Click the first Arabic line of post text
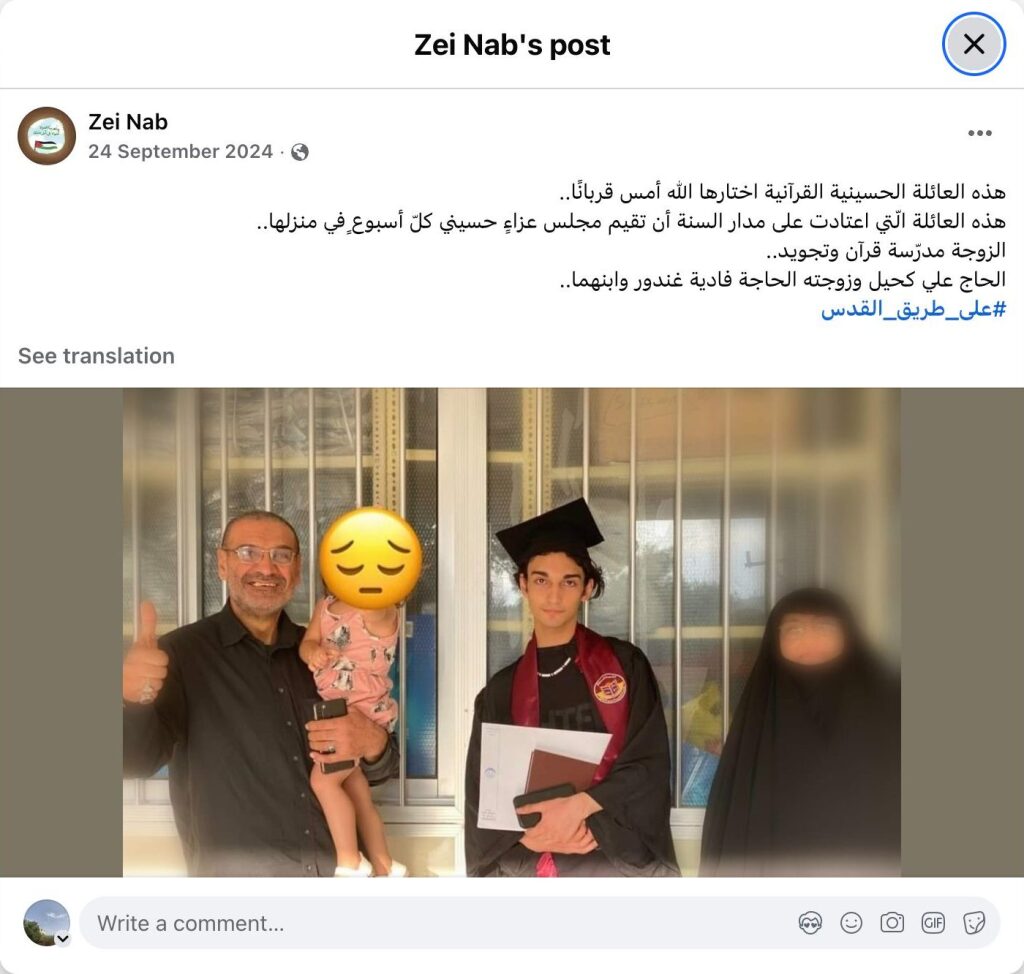 coord(782,192)
